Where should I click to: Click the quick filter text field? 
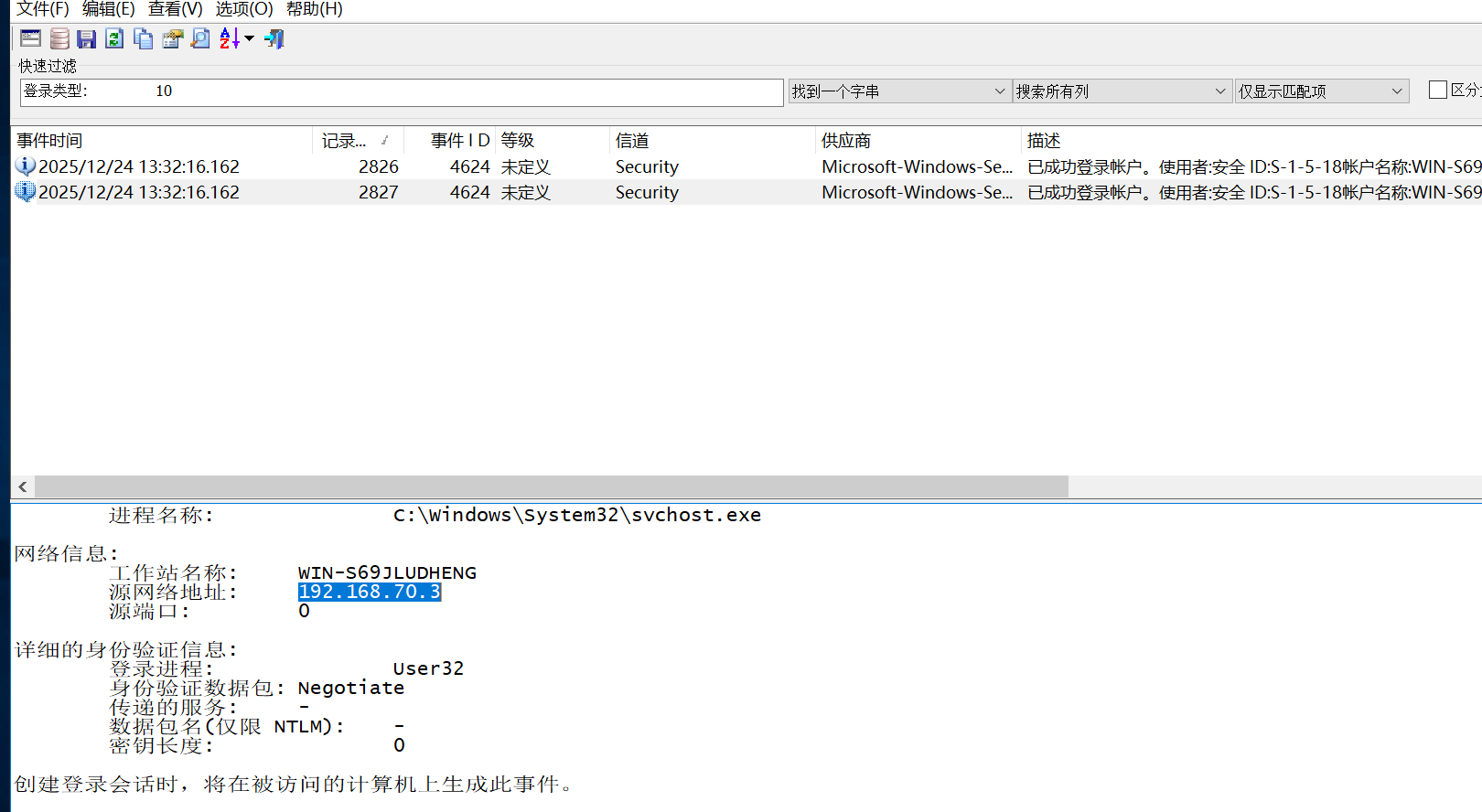pyautogui.click(x=402, y=91)
